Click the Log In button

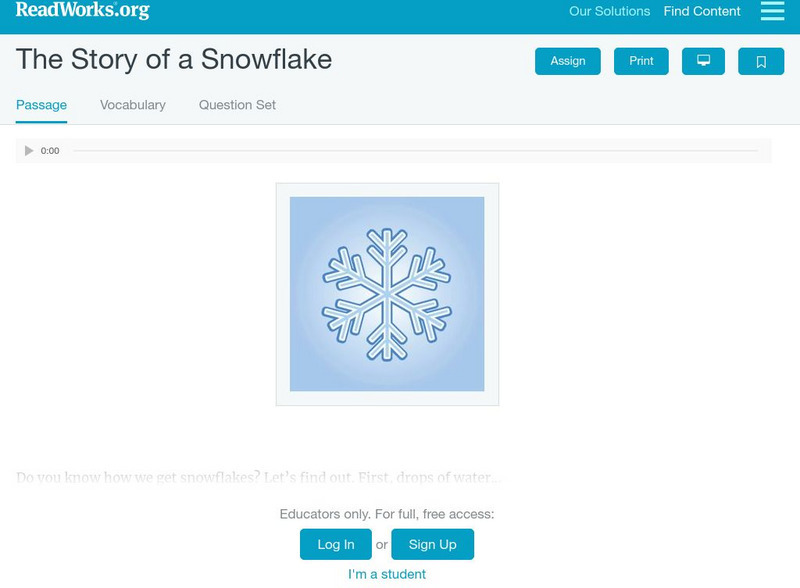pyautogui.click(x=336, y=544)
